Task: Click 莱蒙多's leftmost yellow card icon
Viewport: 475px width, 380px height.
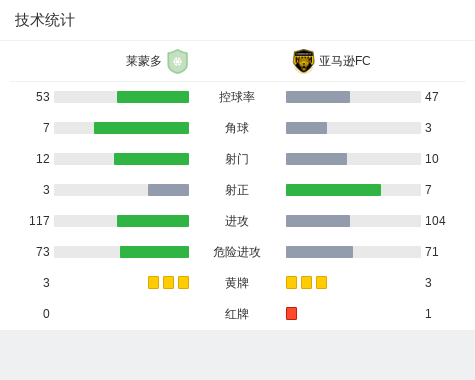Action: click(x=153, y=282)
